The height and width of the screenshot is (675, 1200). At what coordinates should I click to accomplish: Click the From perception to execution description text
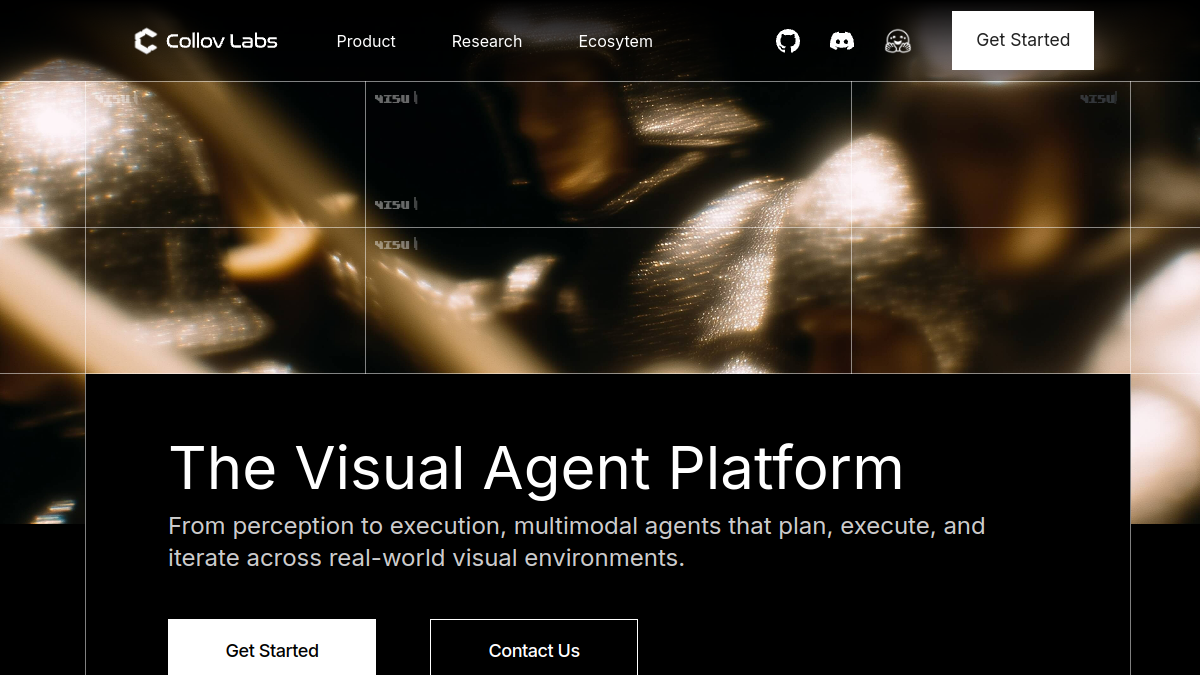(x=577, y=541)
